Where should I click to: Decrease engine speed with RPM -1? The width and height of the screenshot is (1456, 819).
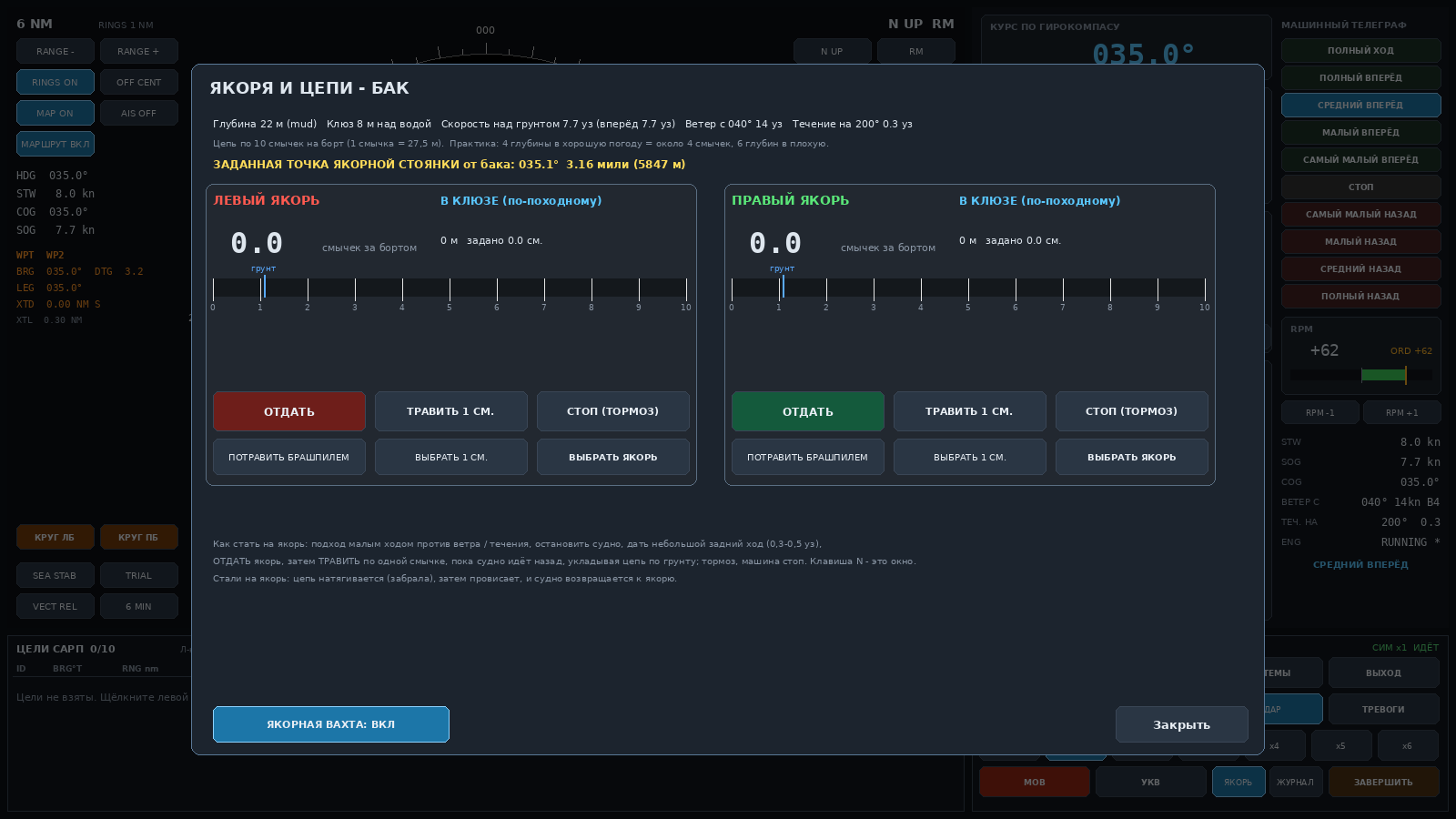click(1320, 412)
